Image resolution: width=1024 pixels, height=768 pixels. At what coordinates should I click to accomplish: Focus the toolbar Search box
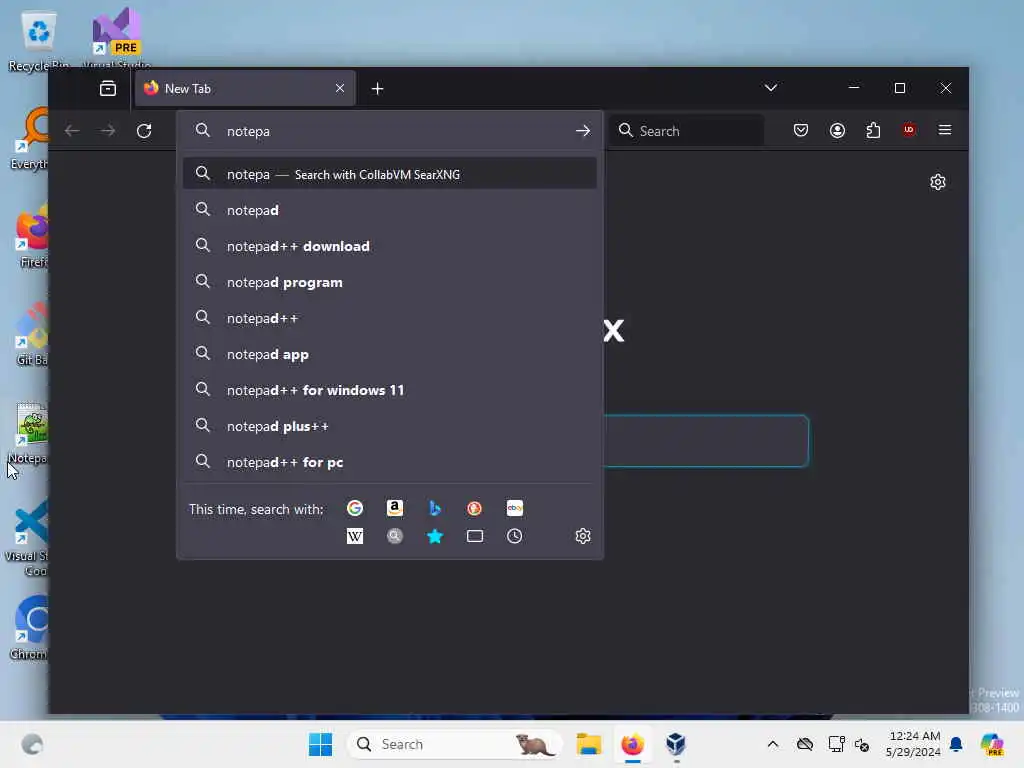[686, 131]
